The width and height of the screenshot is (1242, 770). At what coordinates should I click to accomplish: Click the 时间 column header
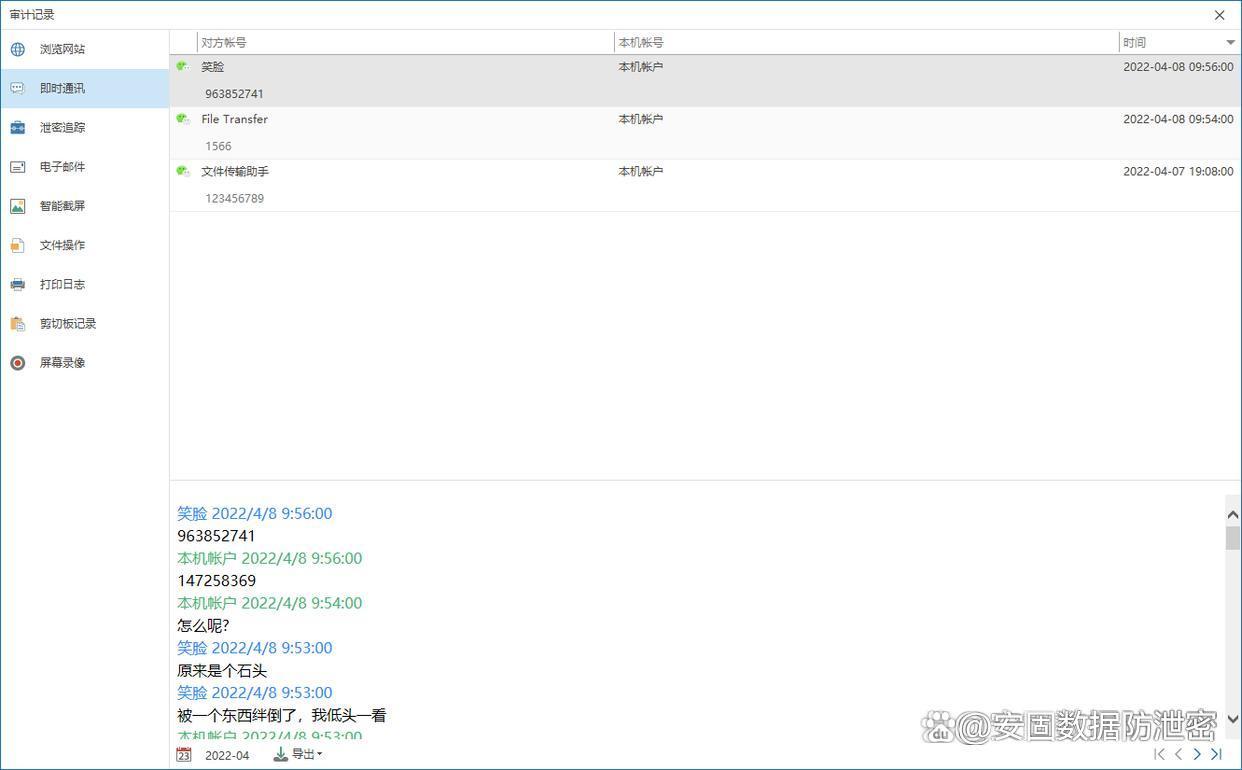[1179, 43]
